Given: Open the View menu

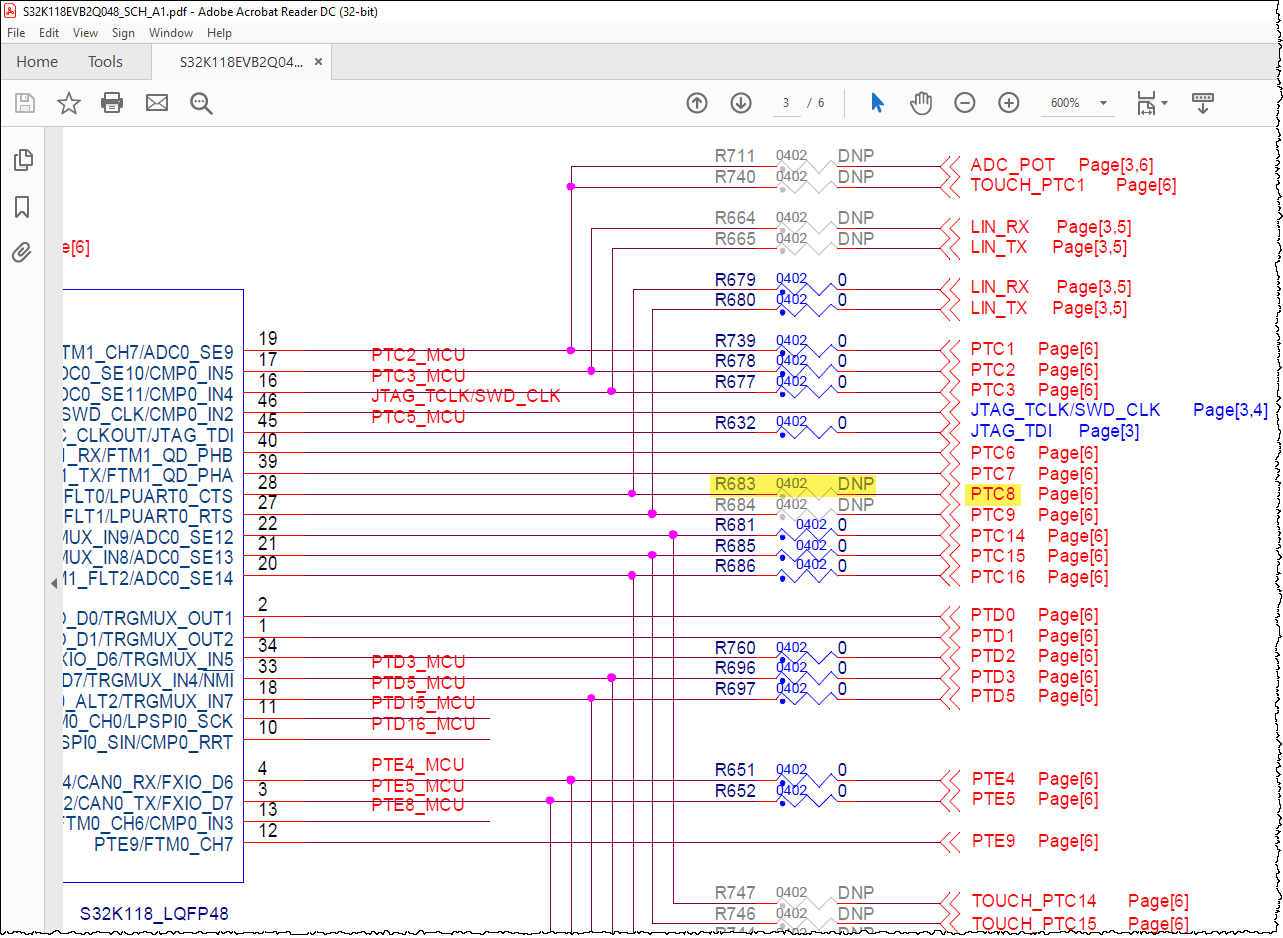Looking at the screenshot, I should [85, 32].
